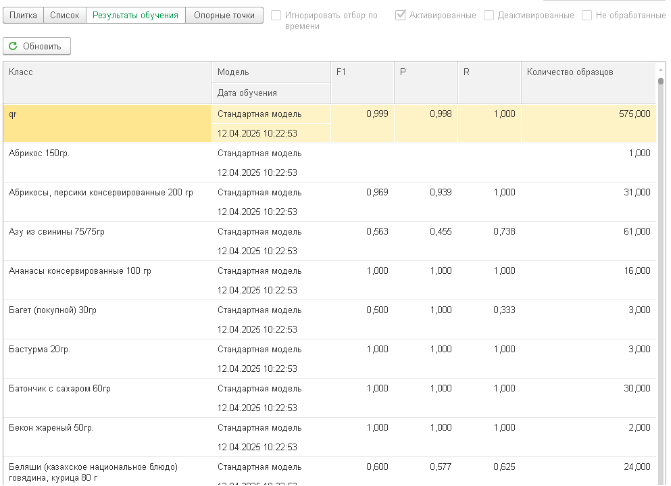Click the Обновить refresh button
Viewport: 671px width, 486px height.
click(x=37, y=46)
